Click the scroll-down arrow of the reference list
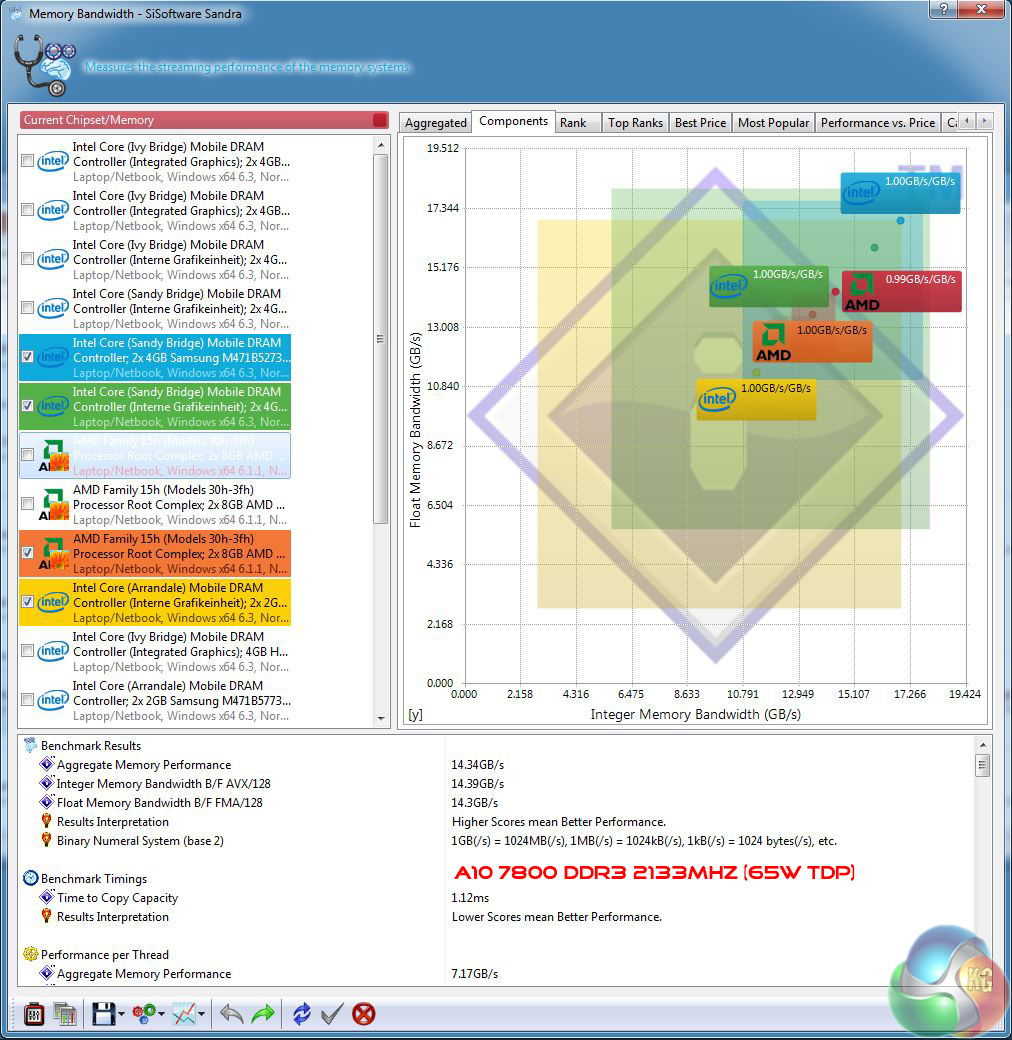 coord(381,718)
